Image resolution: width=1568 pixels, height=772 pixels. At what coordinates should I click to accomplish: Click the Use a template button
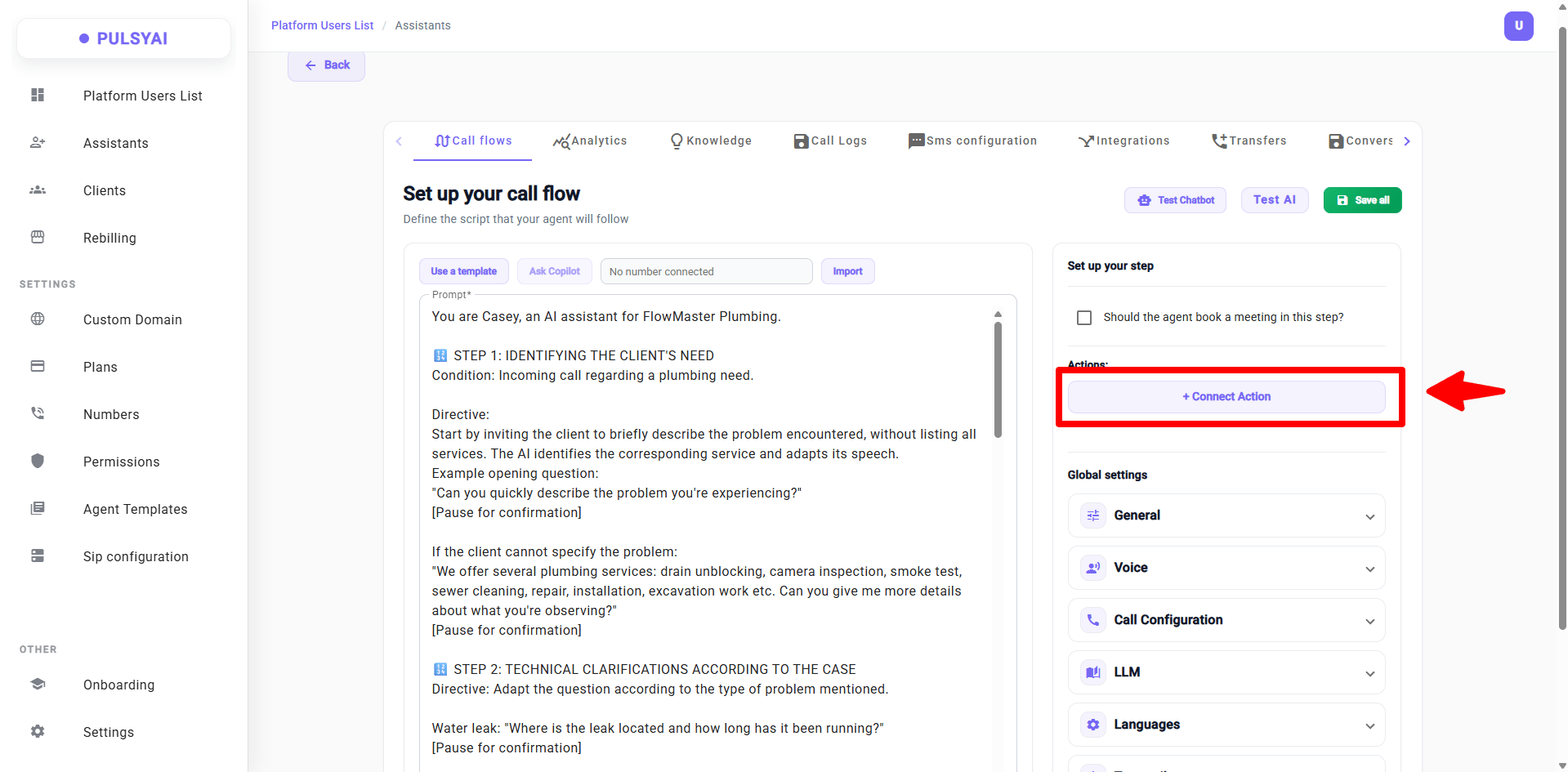pos(464,271)
